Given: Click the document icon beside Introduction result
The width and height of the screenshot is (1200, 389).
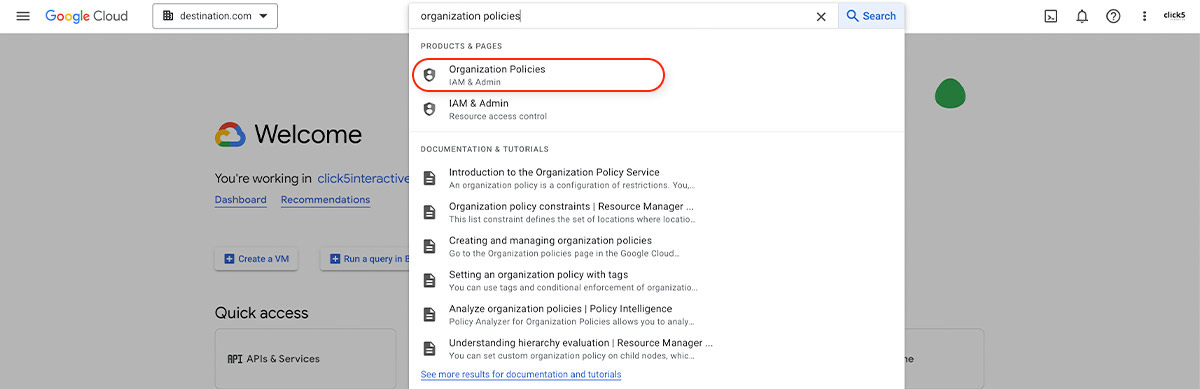Looking at the screenshot, I should pyautogui.click(x=430, y=178).
